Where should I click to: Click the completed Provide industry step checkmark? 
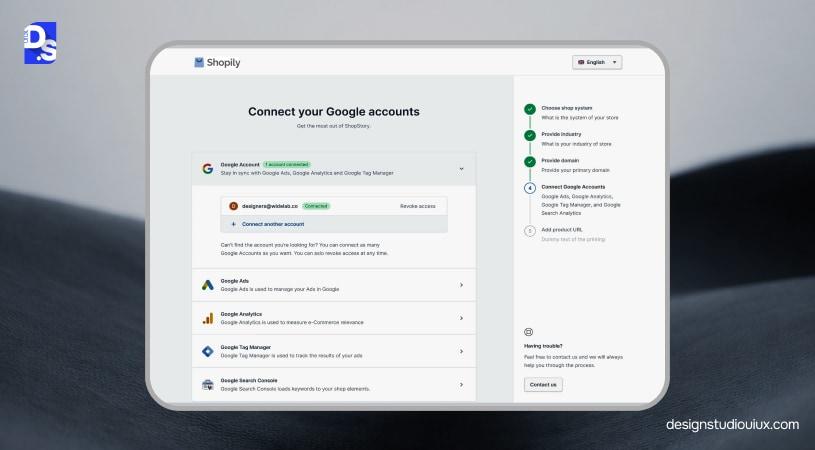(x=530, y=135)
